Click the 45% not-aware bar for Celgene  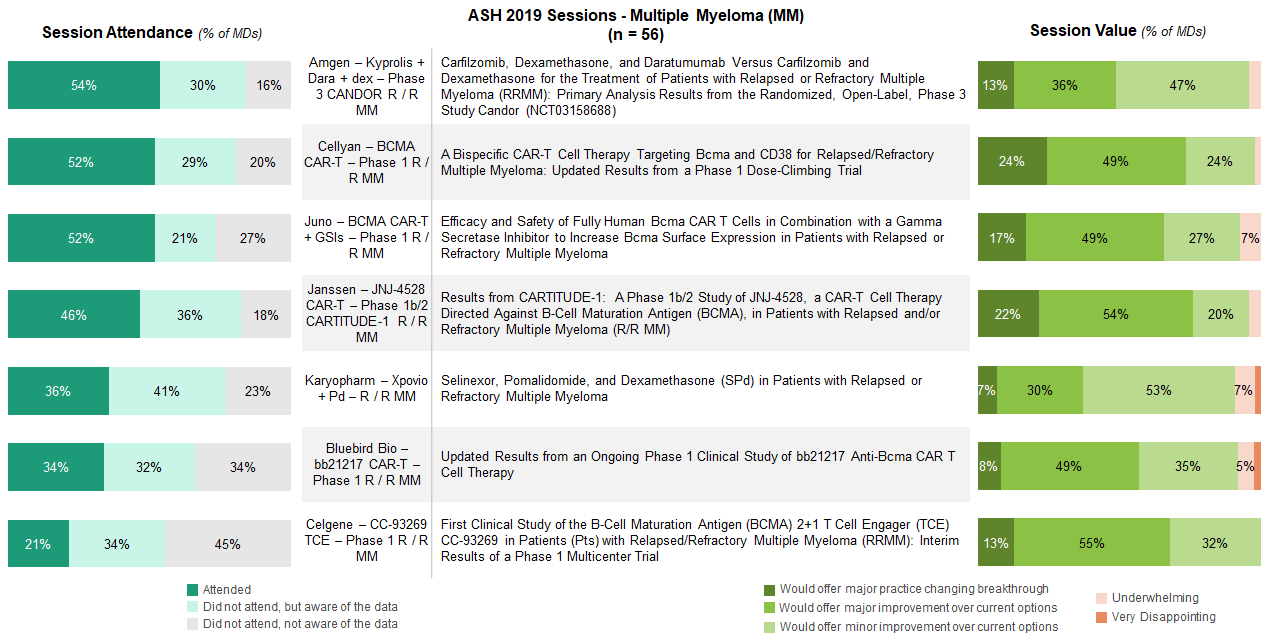click(229, 543)
